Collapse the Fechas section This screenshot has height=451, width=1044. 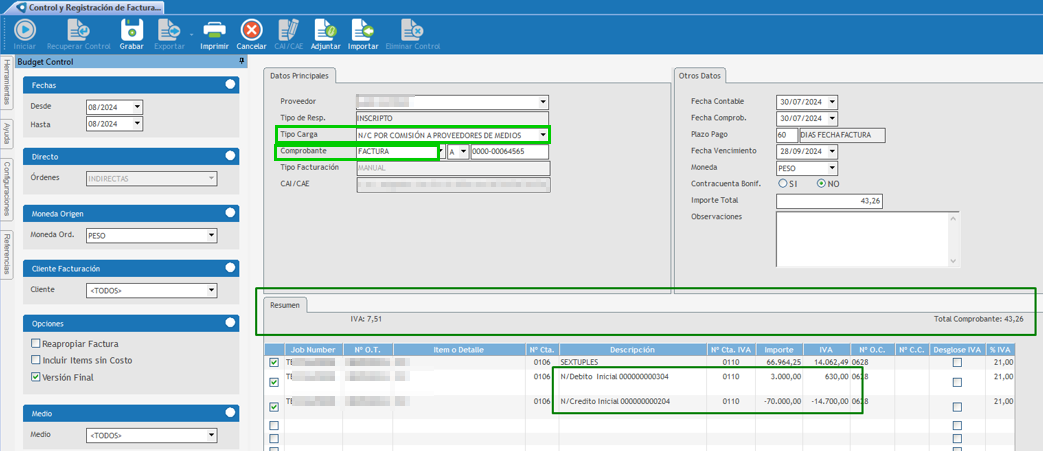[x=230, y=85]
